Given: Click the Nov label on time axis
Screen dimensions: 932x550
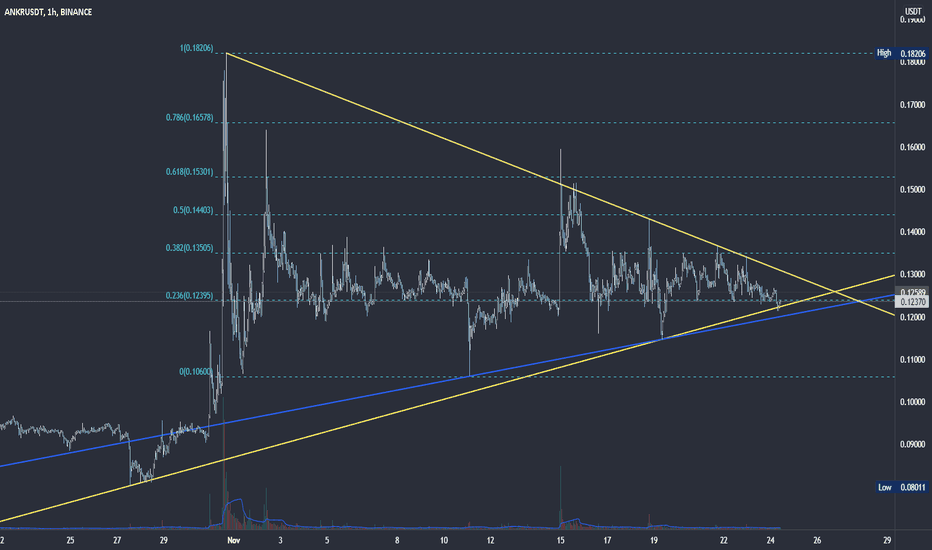Looking at the screenshot, I should [234, 540].
